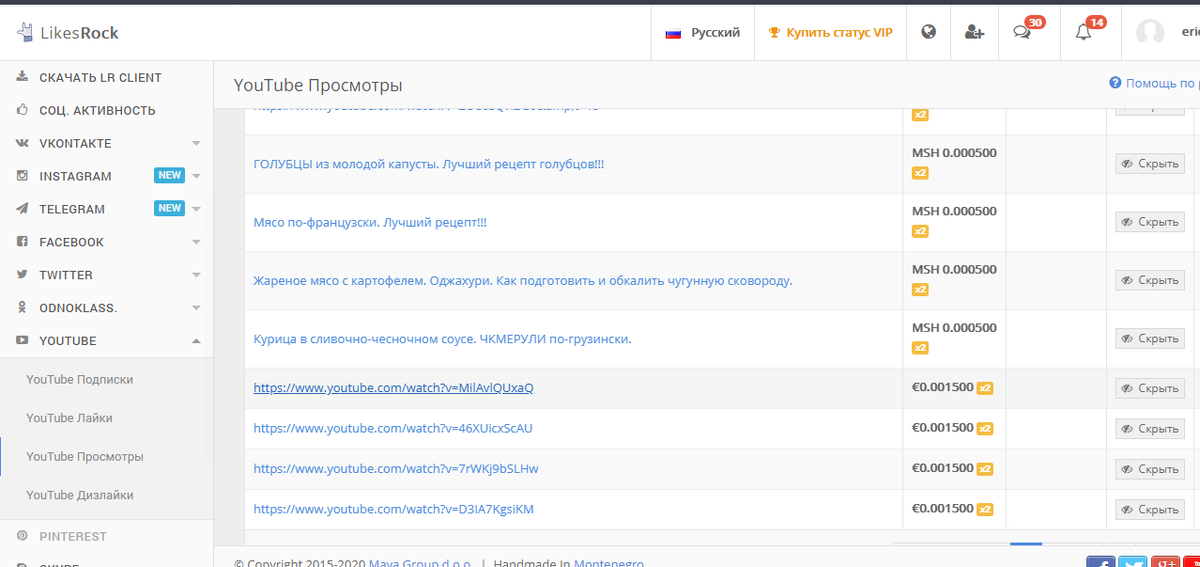The image size is (1200, 567).
Task: Open youtube link ending 7rWKj9bSLHw
Action: coord(396,469)
